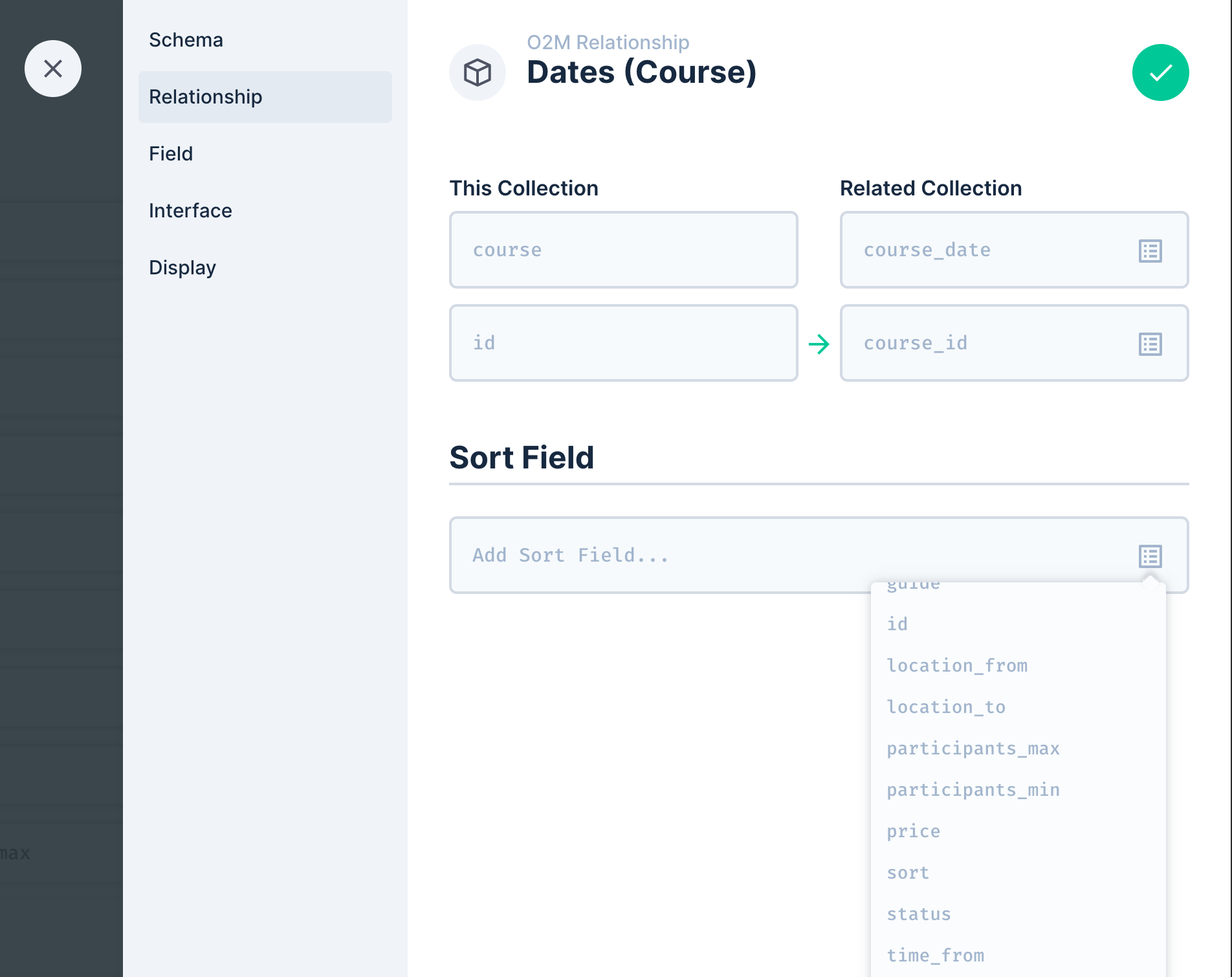Click the green checkmark to save relationship

point(1160,72)
